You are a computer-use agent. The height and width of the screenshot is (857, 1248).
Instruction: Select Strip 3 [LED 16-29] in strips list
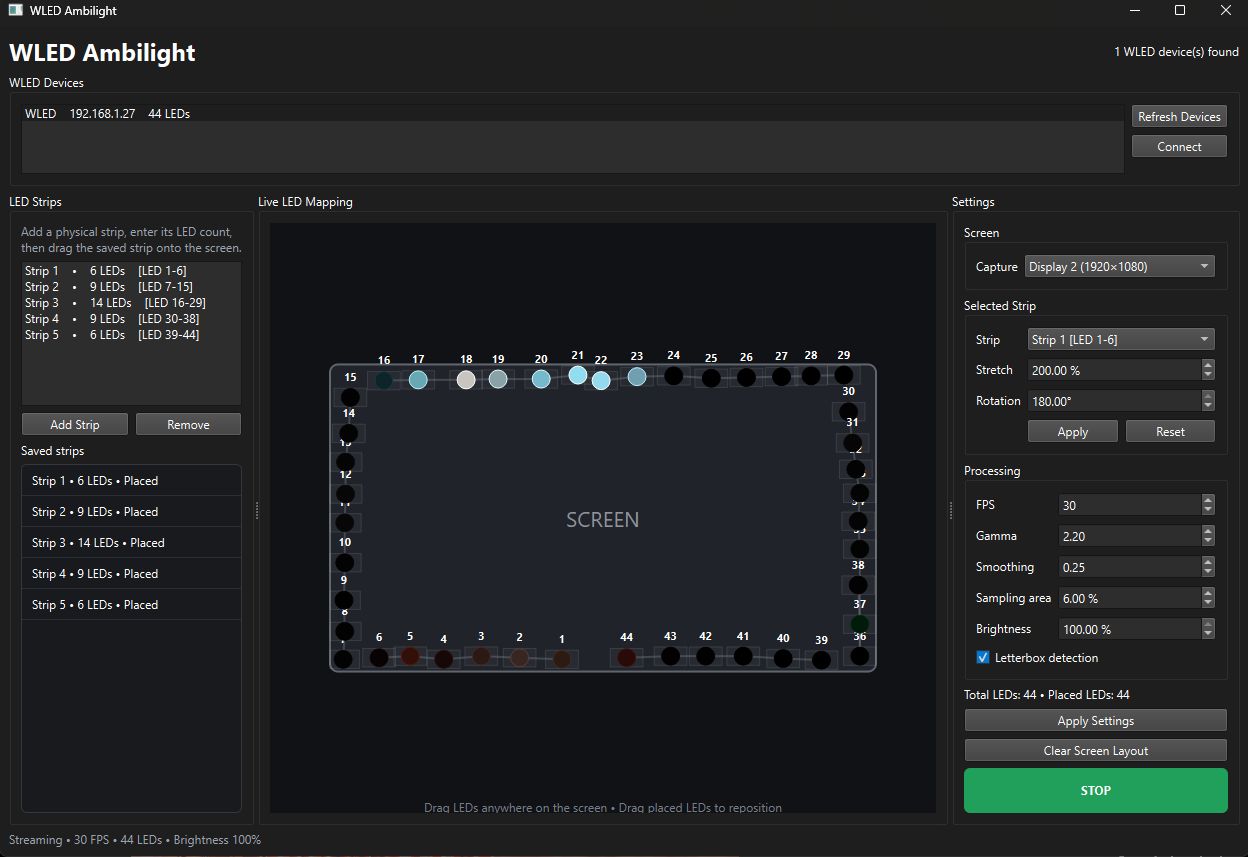coord(131,303)
